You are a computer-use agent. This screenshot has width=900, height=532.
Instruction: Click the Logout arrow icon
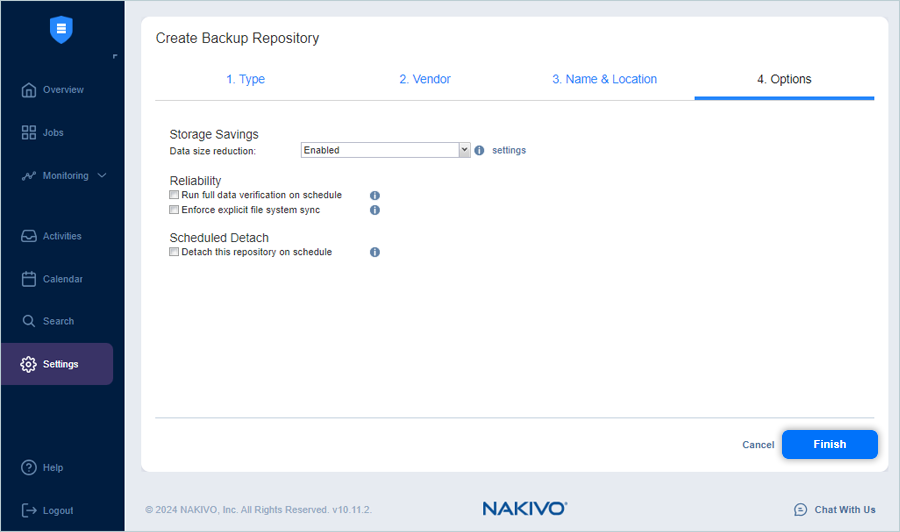point(29,510)
